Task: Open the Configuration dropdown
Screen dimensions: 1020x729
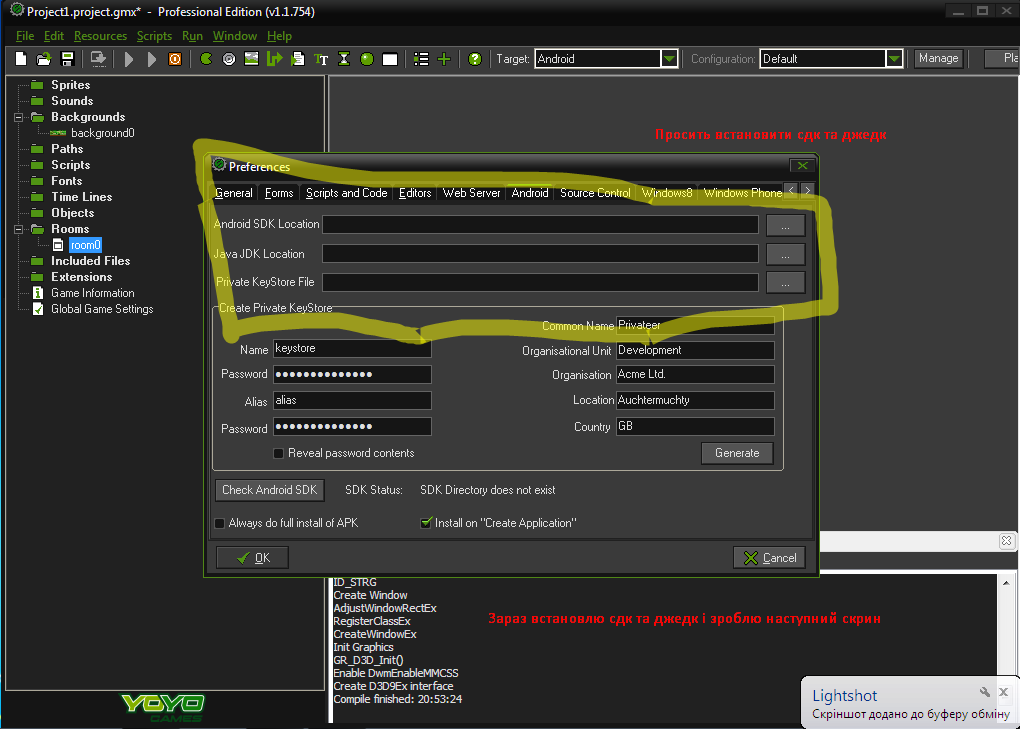Action: tap(894, 59)
